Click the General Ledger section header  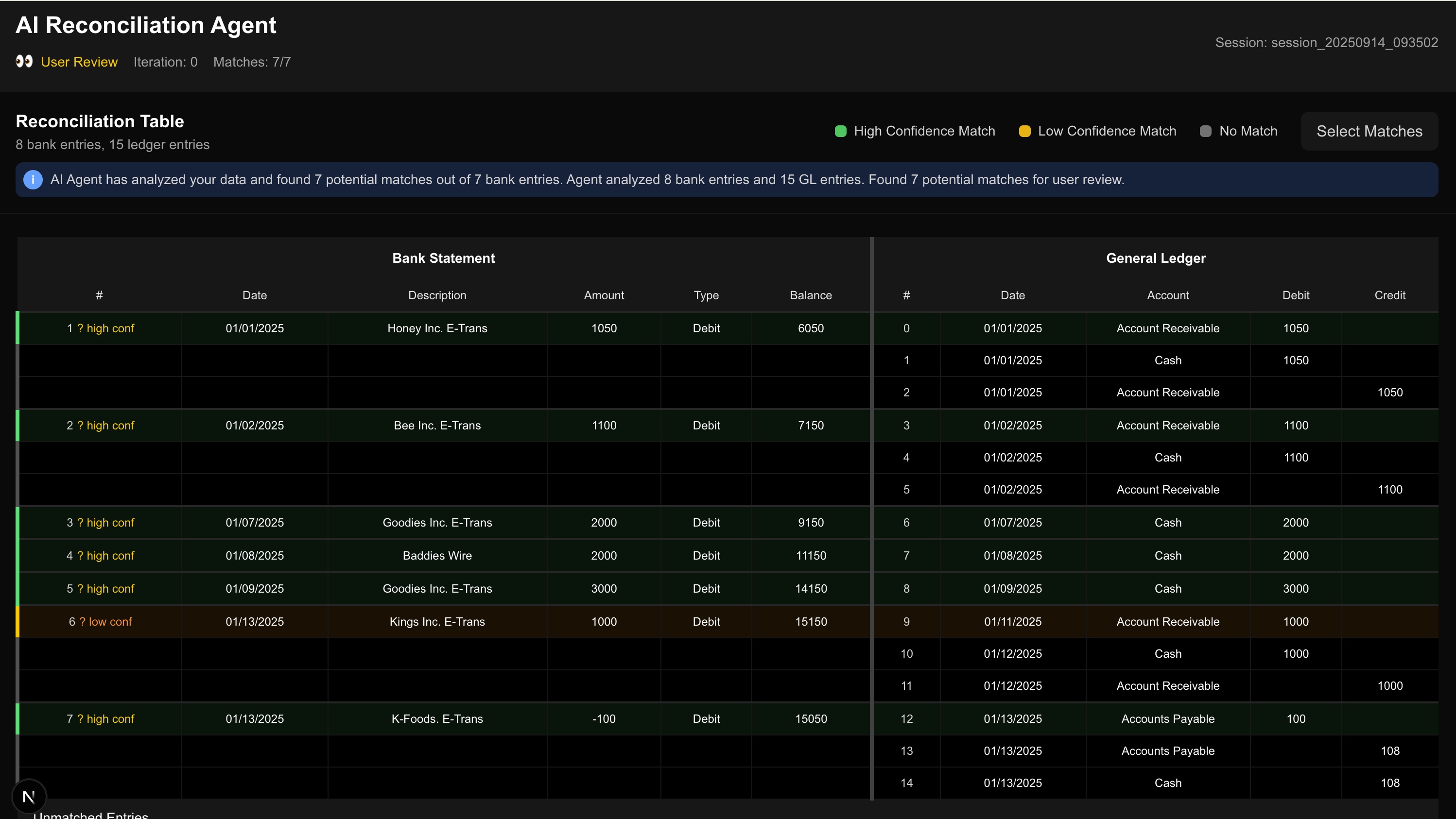1155,258
